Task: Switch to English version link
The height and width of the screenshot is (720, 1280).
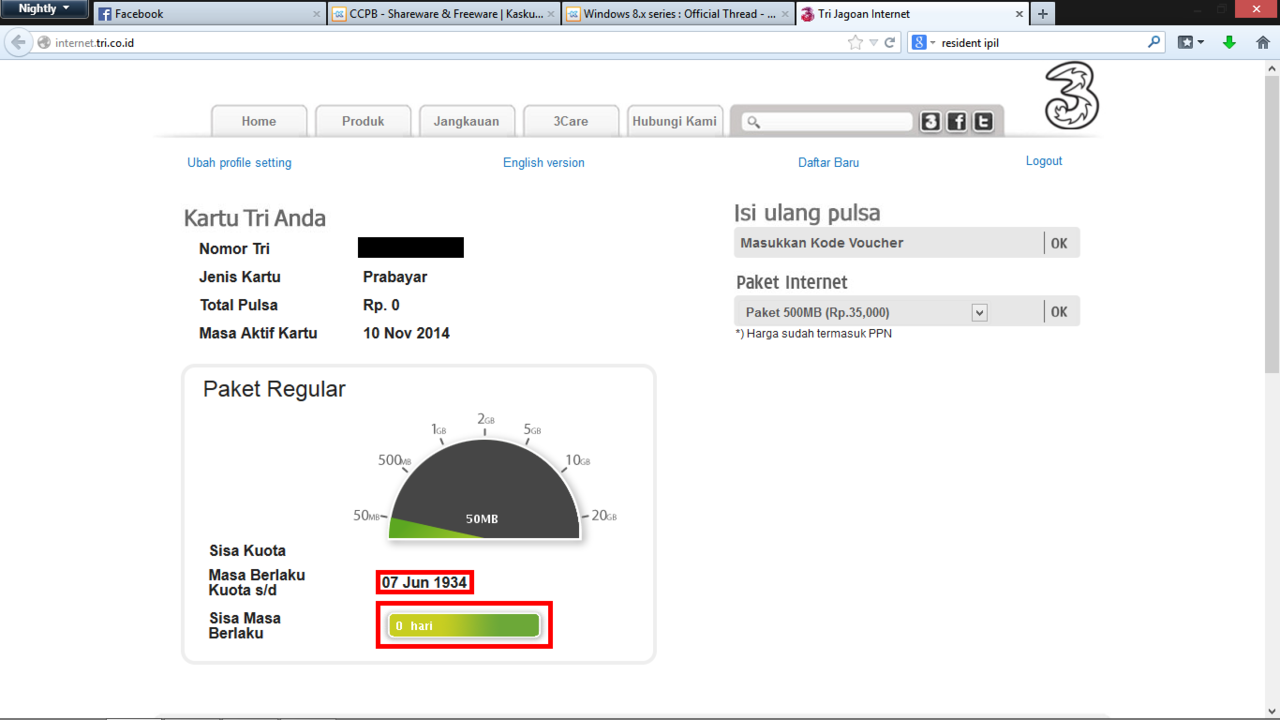Action: pos(544,162)
